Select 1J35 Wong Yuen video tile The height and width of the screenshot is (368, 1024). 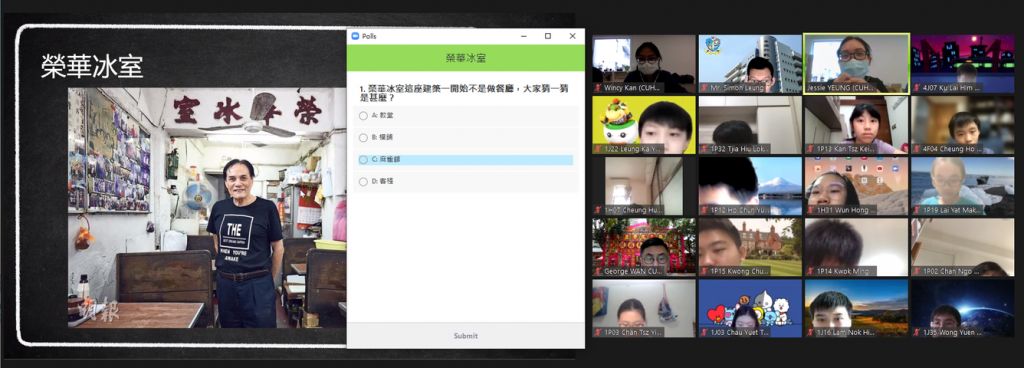(x=963, y=309)
